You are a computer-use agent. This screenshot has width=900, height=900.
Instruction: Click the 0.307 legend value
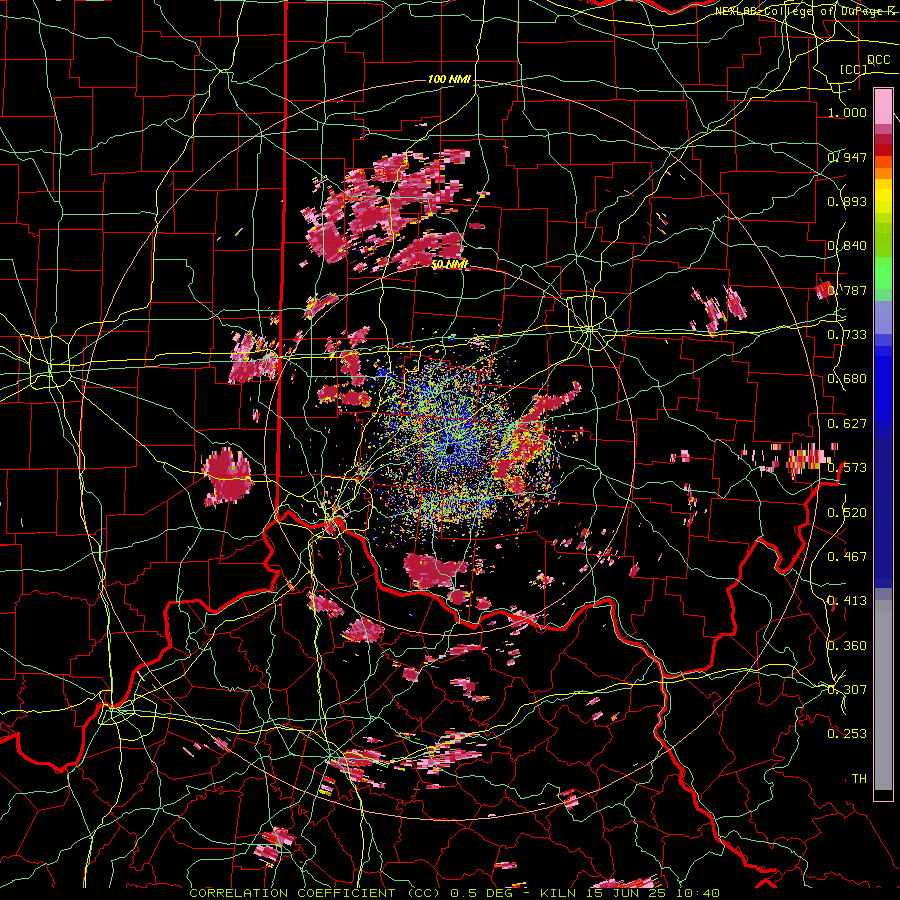coord(847,689)
